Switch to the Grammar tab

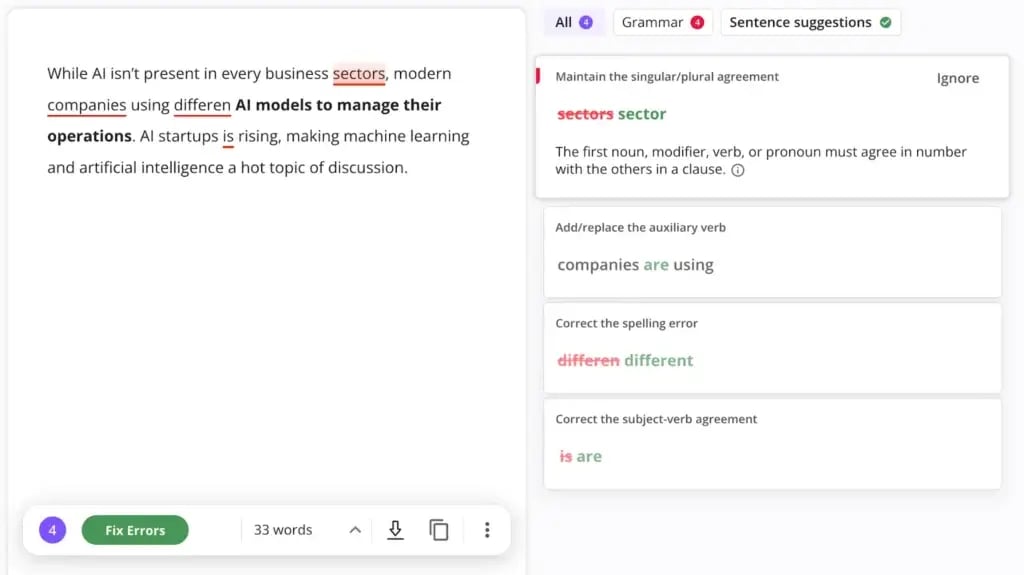coord(653,22)
